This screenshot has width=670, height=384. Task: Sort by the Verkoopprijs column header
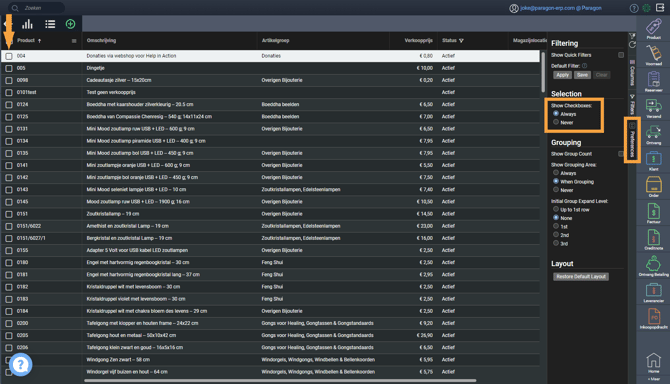418,41
